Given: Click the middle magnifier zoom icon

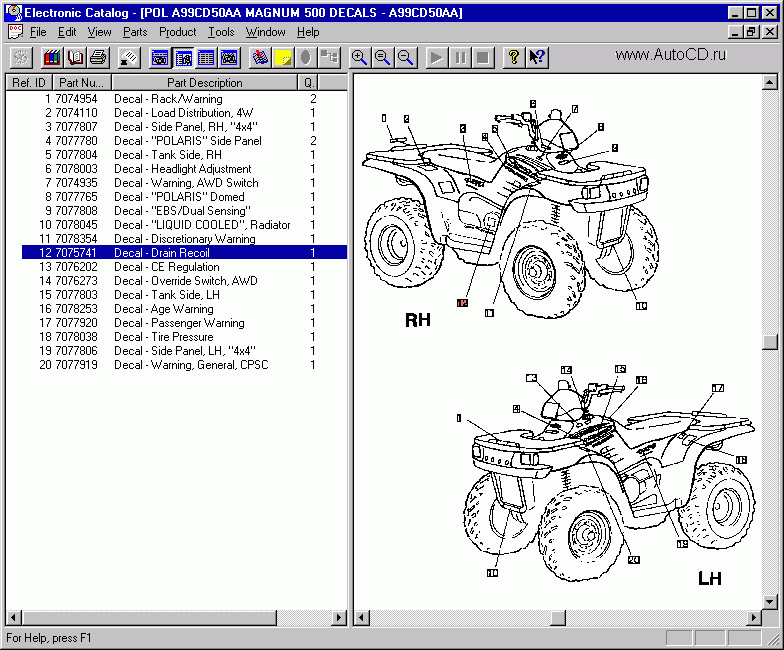Looking at the screenshot, I should 382,58.
